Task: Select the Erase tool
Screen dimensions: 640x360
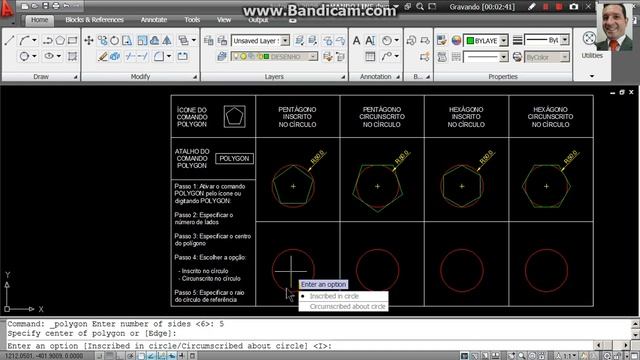Action: 102,56
